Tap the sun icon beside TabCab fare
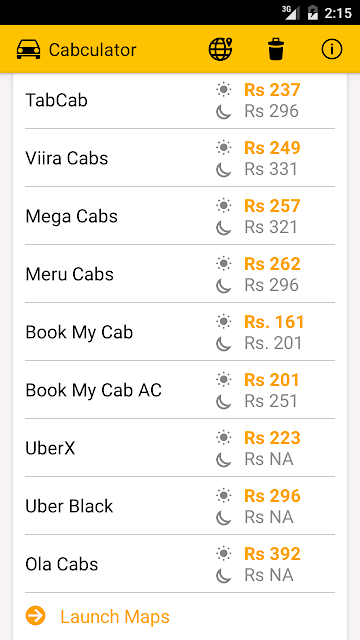The height and width of the screenshot is (640, 360). (224, 89)
